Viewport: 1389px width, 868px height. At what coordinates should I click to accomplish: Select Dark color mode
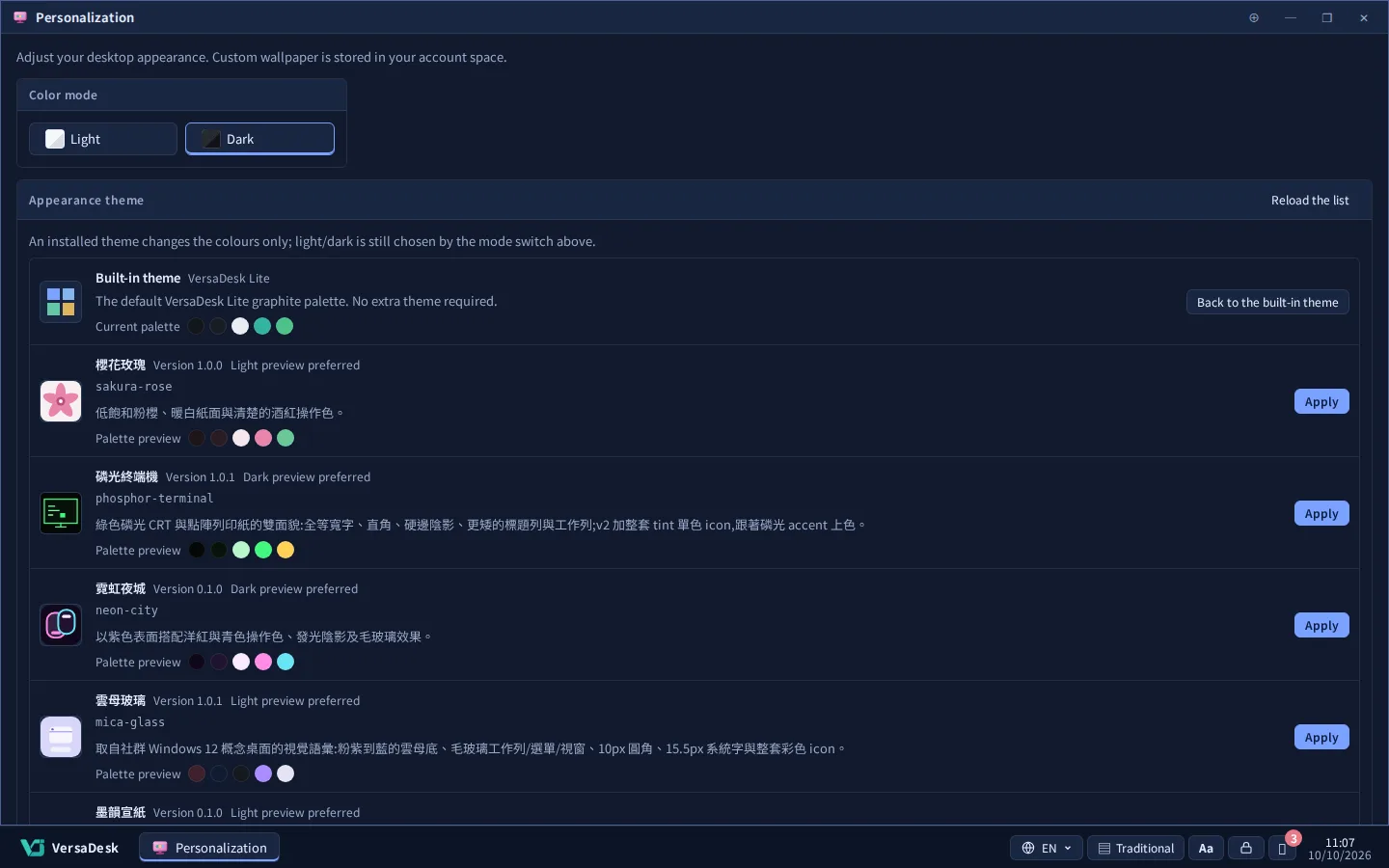(x=259, y=139)
